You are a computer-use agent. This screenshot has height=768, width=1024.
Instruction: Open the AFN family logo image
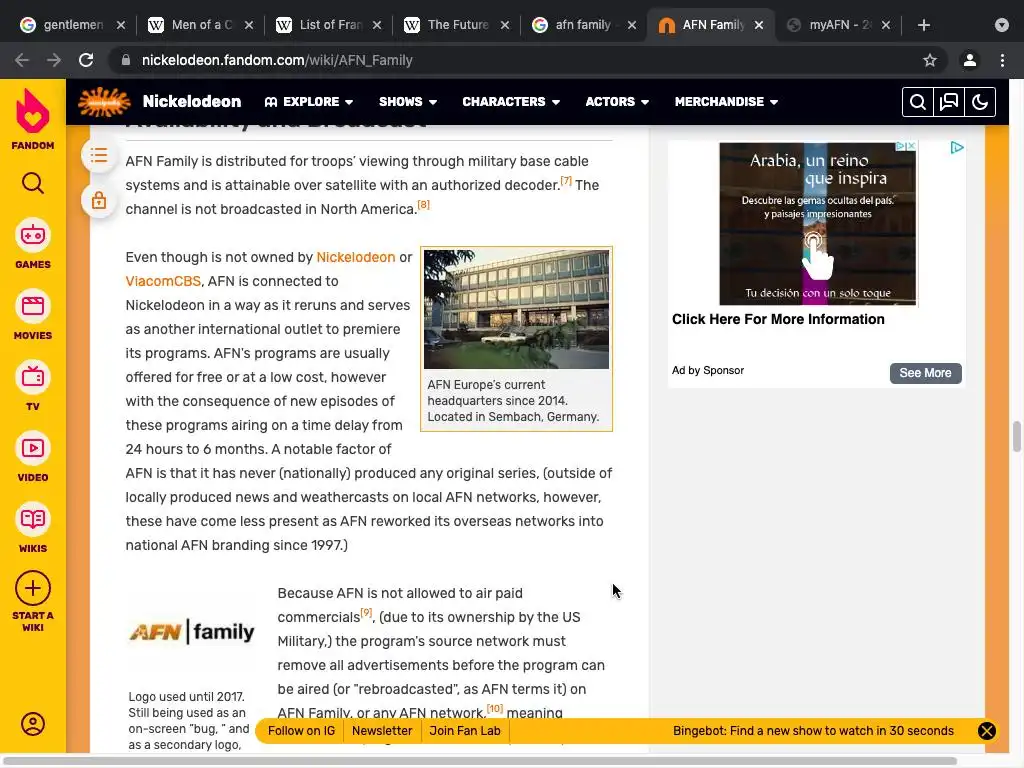point(191,631)
